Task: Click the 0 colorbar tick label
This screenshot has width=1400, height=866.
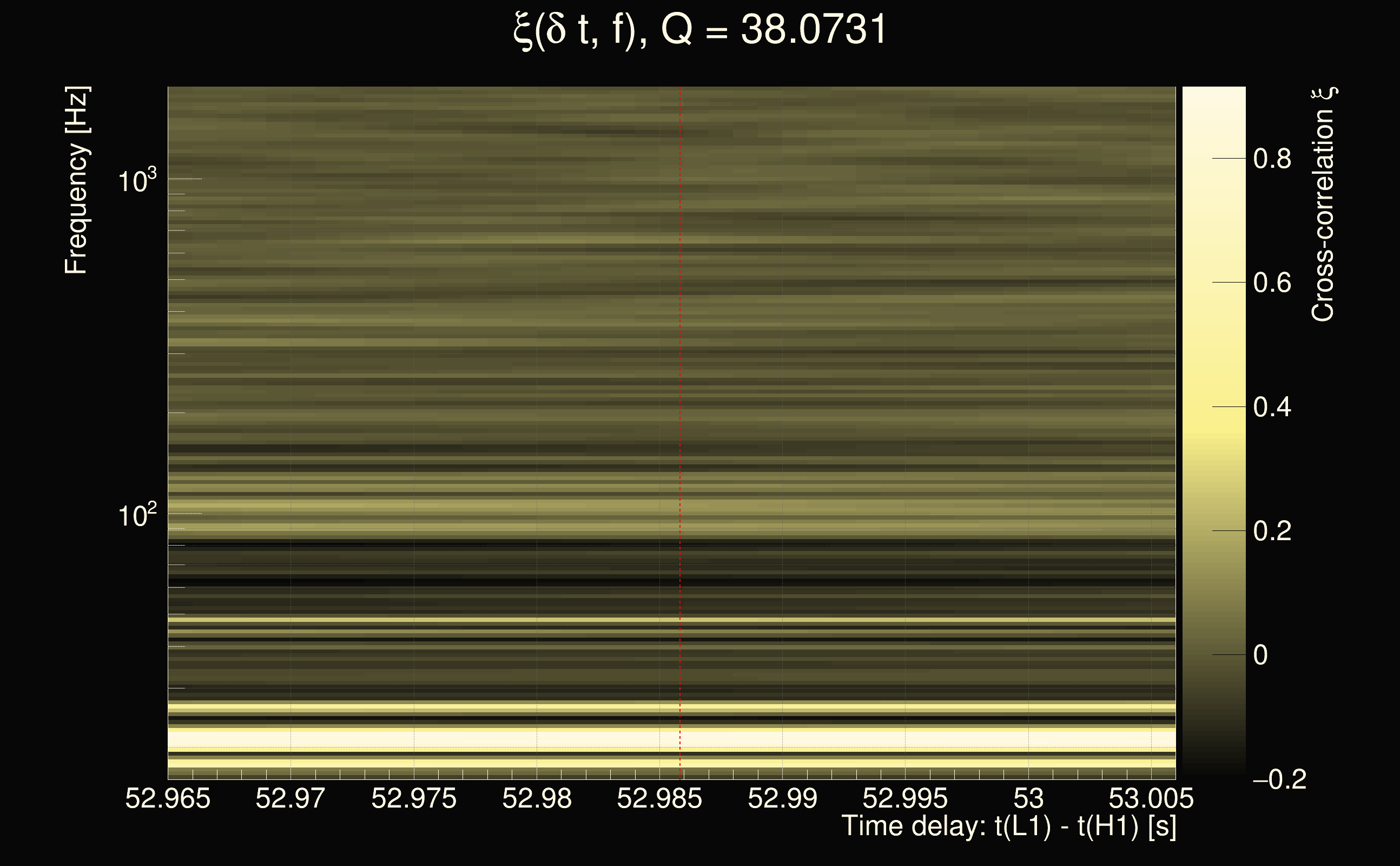Action: (x=1260, y=655)
